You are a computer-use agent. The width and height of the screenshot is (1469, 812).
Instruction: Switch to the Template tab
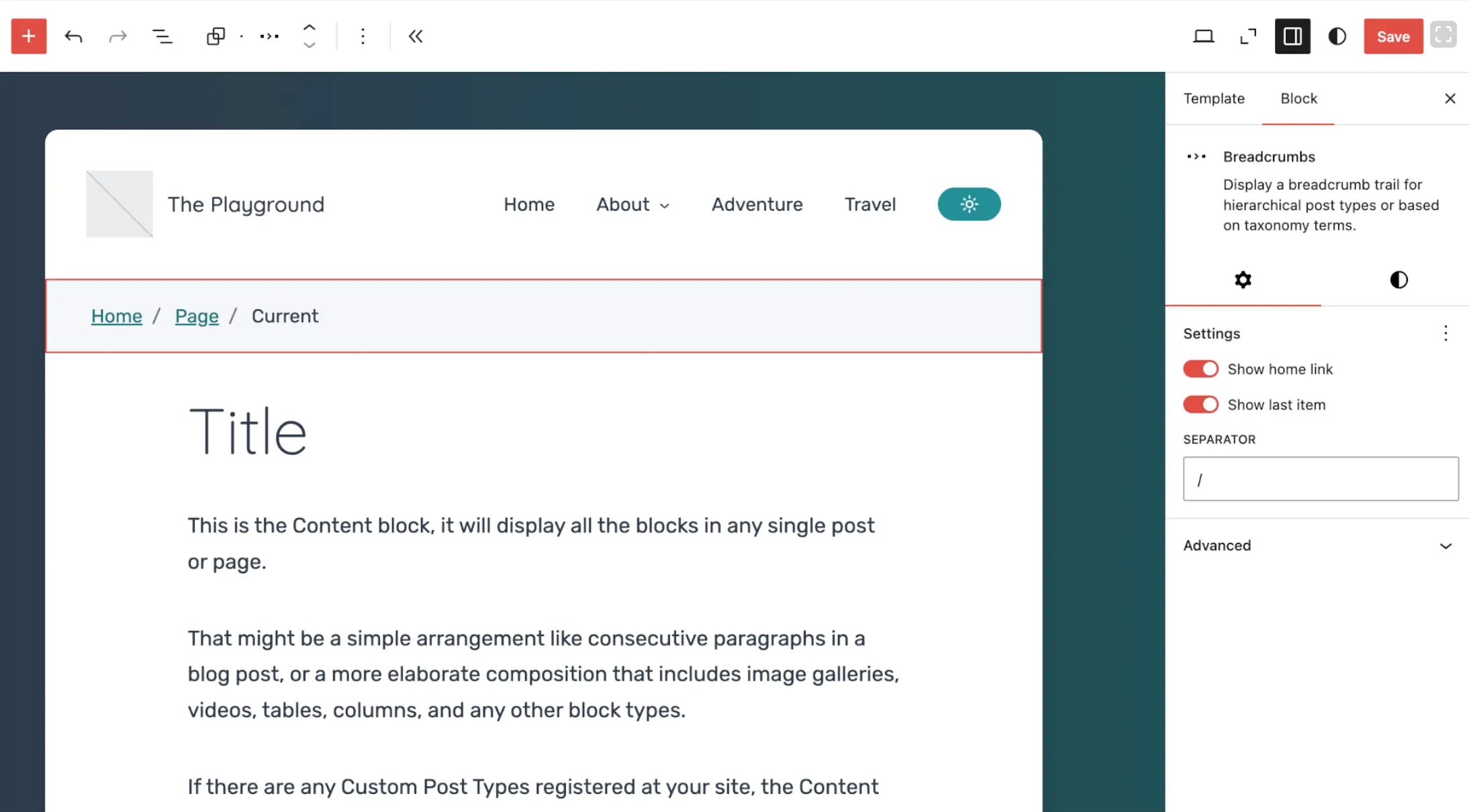(1213, 98)
